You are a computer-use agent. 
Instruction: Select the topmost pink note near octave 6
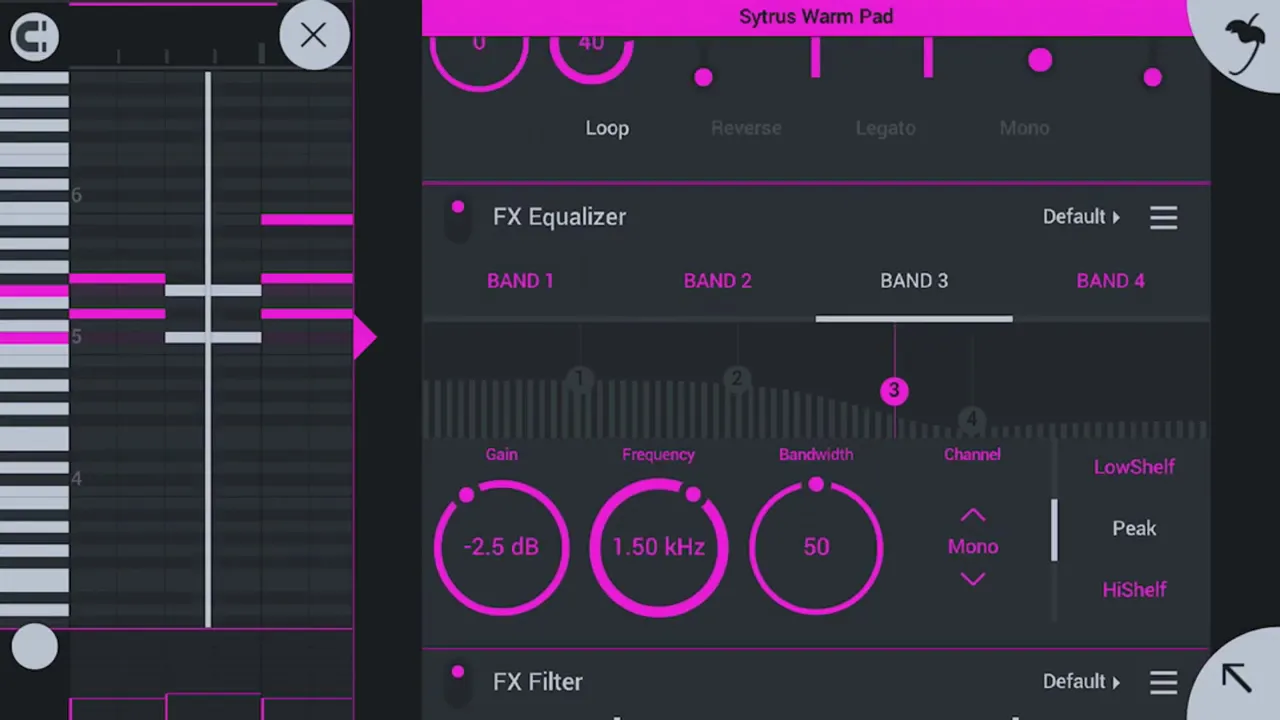(307, 219)
